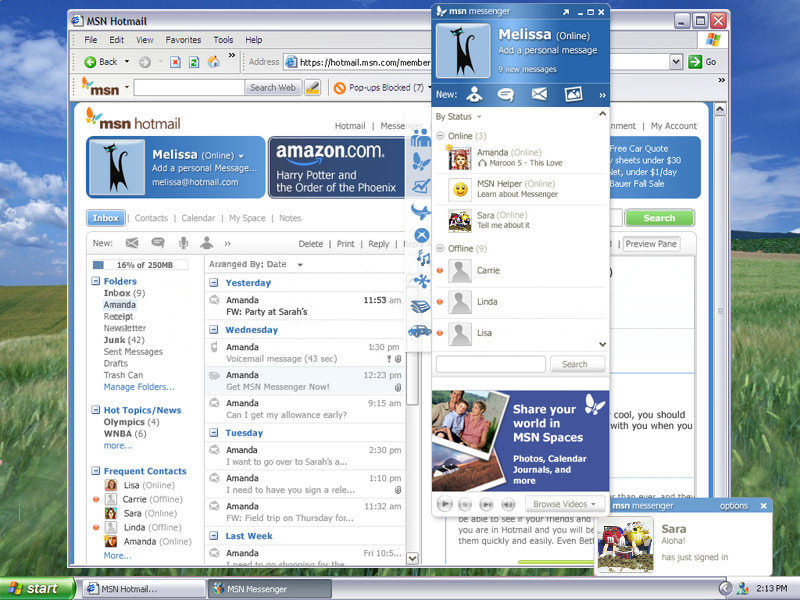Open the Browse Videos dropdown
Screen dimensions: 800x600
[565, 504]
